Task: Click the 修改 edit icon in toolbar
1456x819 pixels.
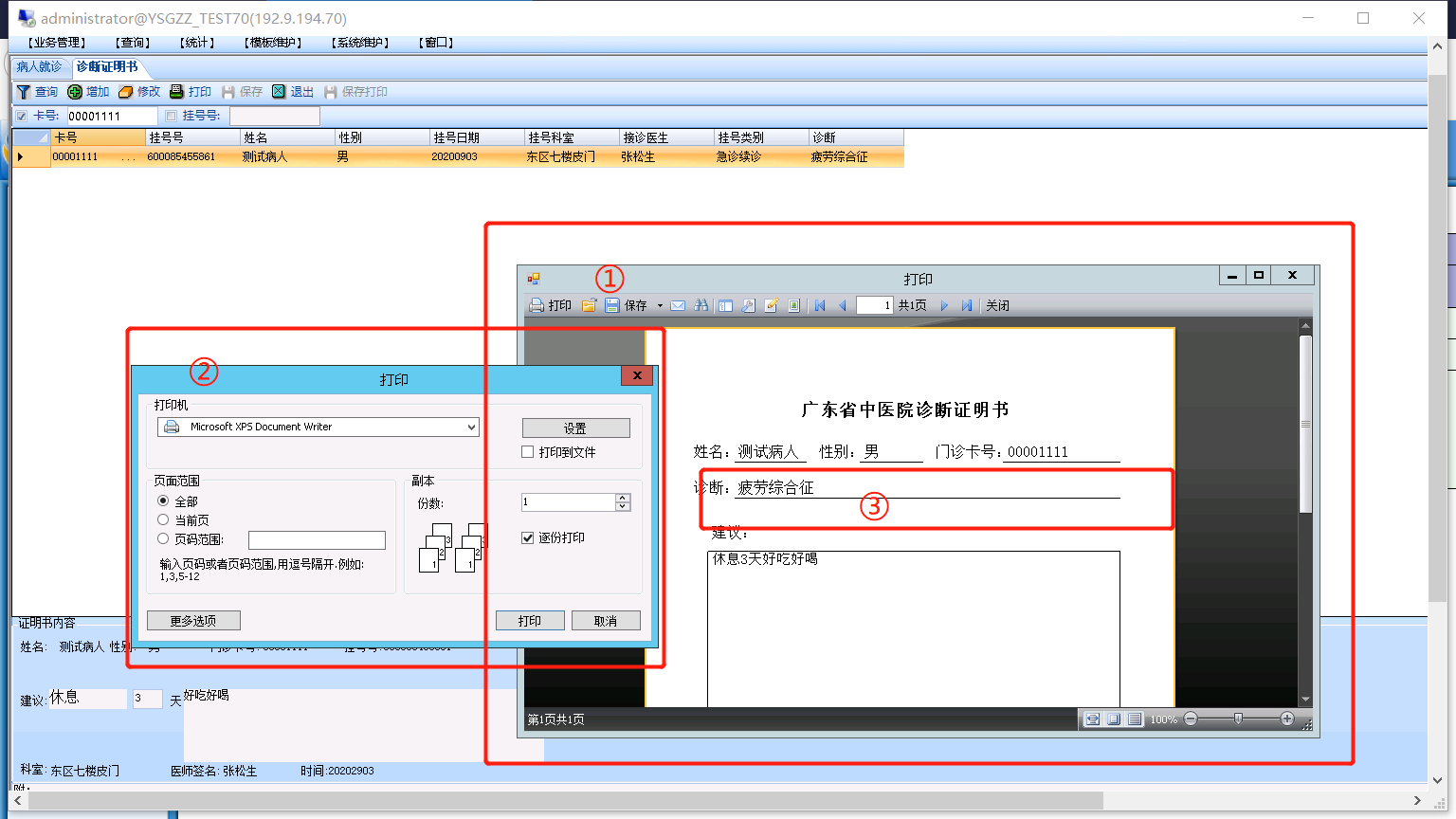Action: [125, 92]
